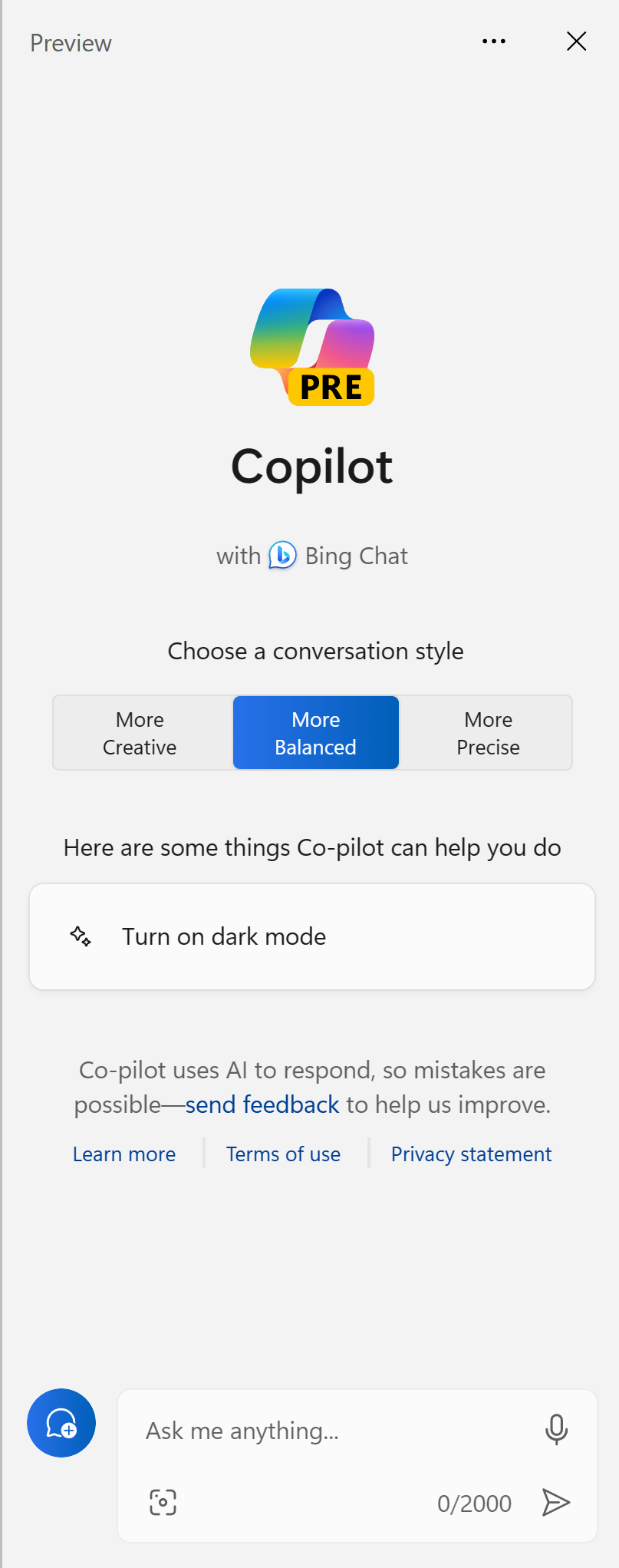This screenshot has width=619, height=1568.
Task: Start a new chat topic
Action: (x=61, y=1423)
